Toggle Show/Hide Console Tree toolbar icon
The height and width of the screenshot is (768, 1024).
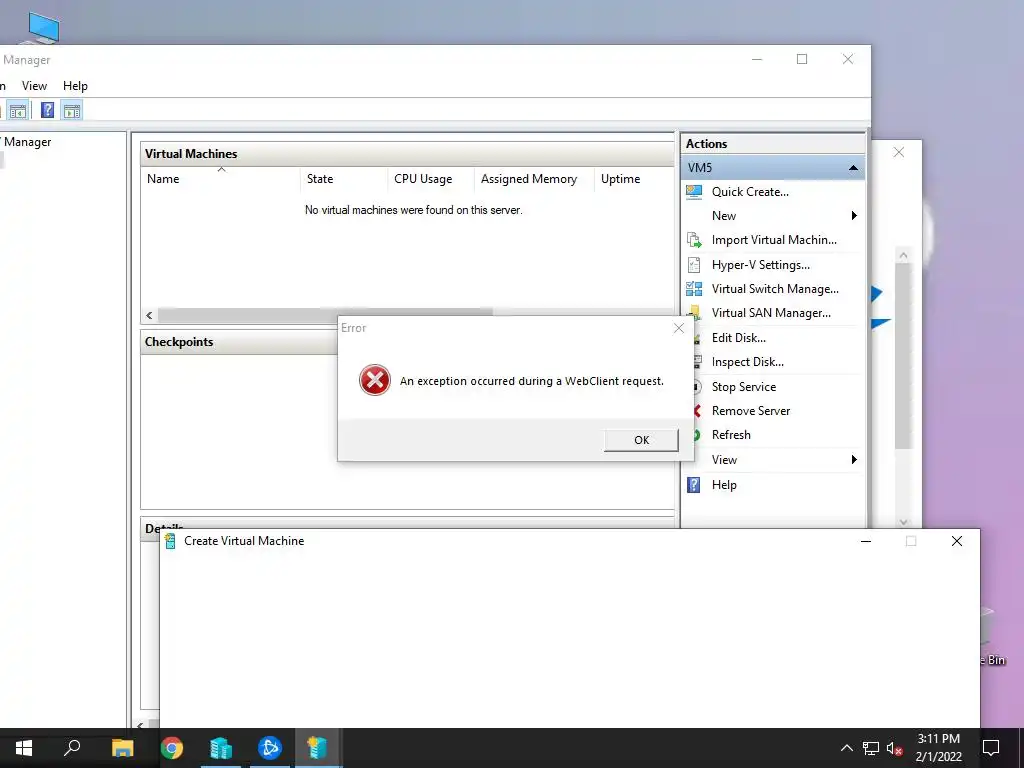(18, 110)
